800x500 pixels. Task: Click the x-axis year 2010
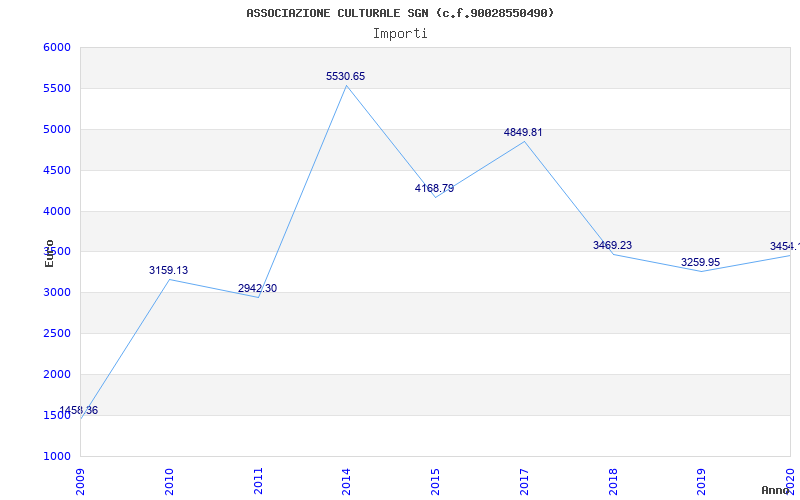click(169, 482)
